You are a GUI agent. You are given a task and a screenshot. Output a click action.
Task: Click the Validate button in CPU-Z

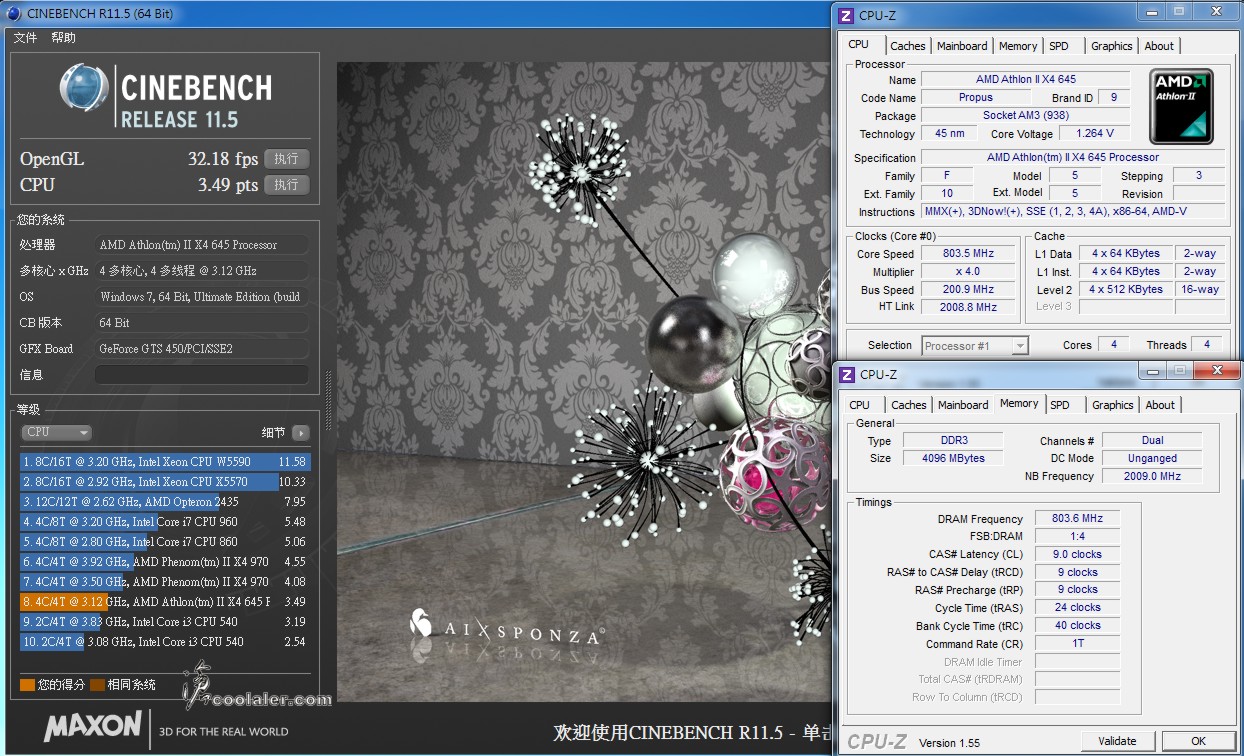pyautogui.click(x=1117, y=741)
